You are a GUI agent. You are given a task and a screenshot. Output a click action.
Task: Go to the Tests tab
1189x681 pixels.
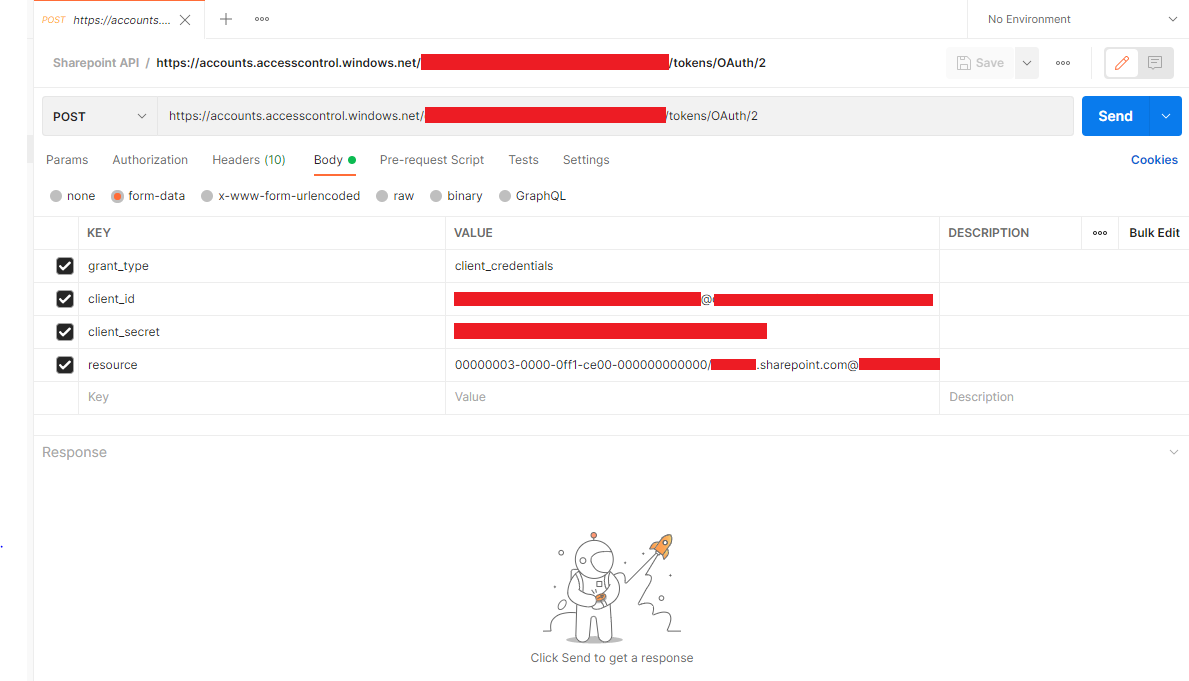[x=523, y=160]
